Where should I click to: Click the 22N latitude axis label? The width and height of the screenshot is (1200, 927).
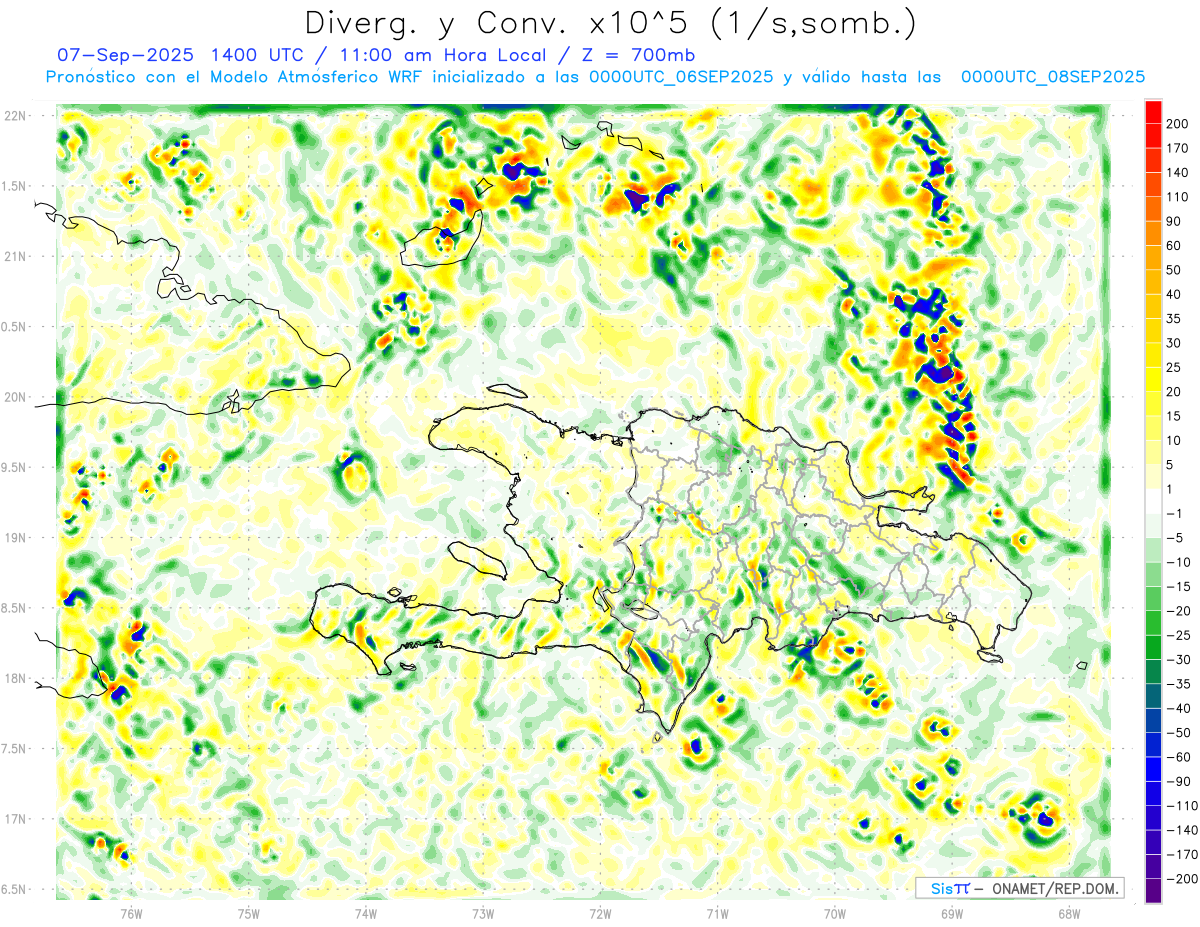[15, 116]
